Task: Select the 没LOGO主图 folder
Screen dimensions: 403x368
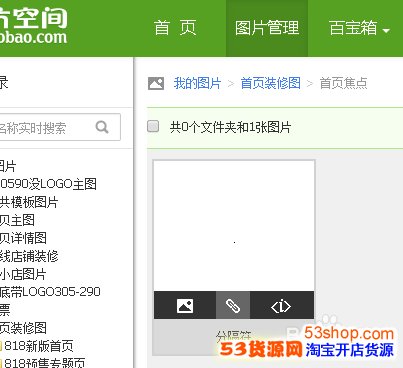Action: (48, 184)
